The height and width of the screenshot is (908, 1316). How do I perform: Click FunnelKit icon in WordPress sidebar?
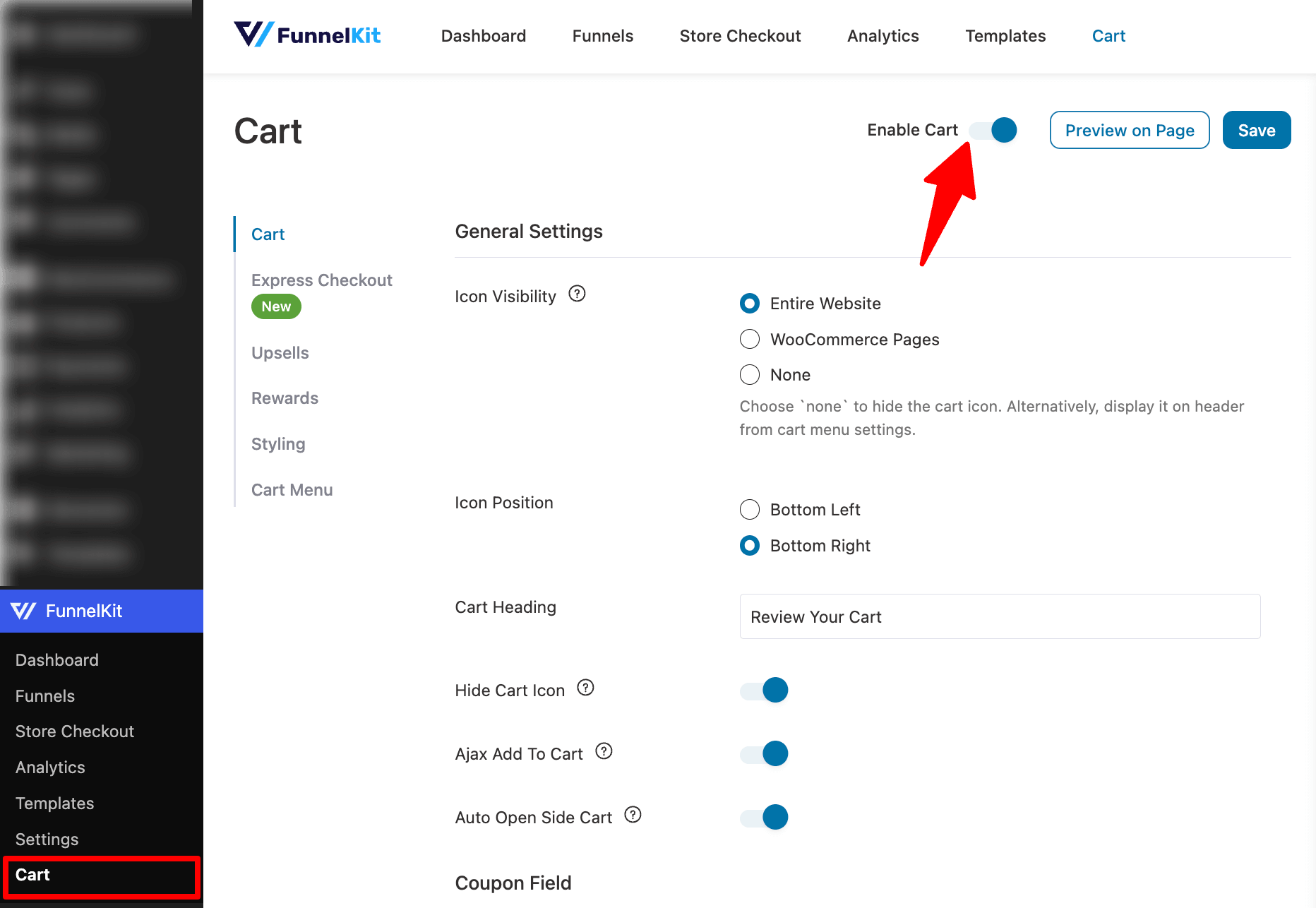(24, 611)
